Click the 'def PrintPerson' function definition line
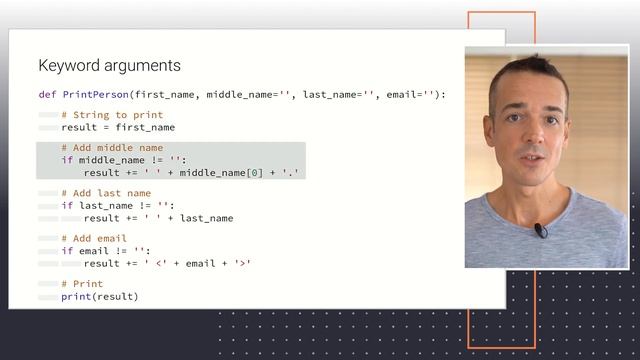Image resolution: width=640 pixels, height=360 pixels. pyautogui.click(x=242, y=95)
